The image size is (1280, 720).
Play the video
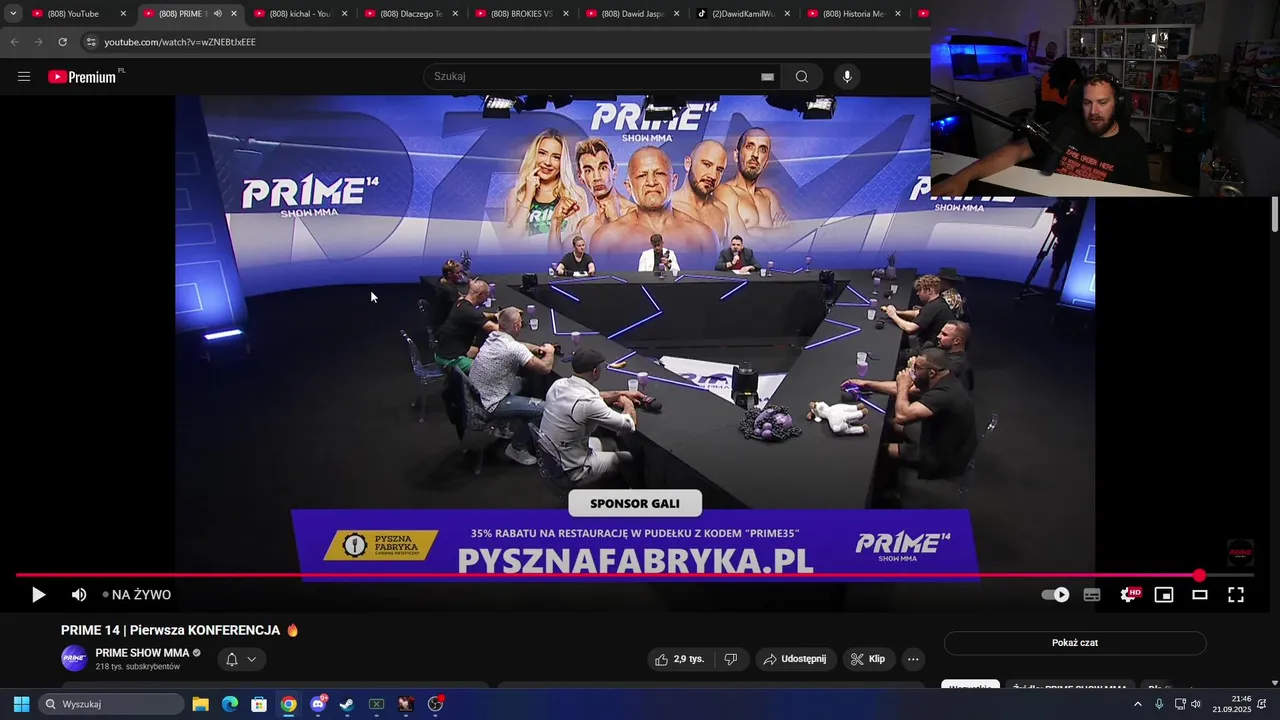coord(38,595)
